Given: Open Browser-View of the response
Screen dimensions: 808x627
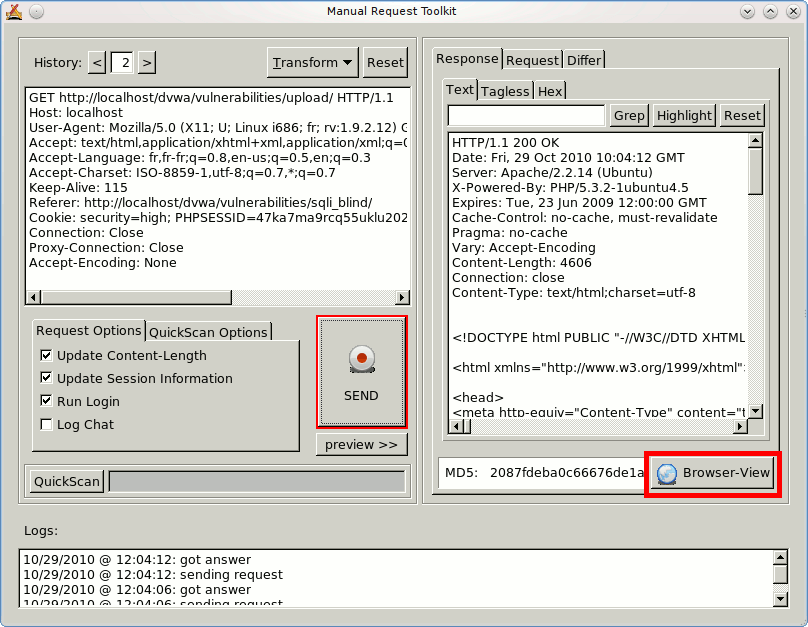Looking at the screenshot, I should tap(713, 473).
